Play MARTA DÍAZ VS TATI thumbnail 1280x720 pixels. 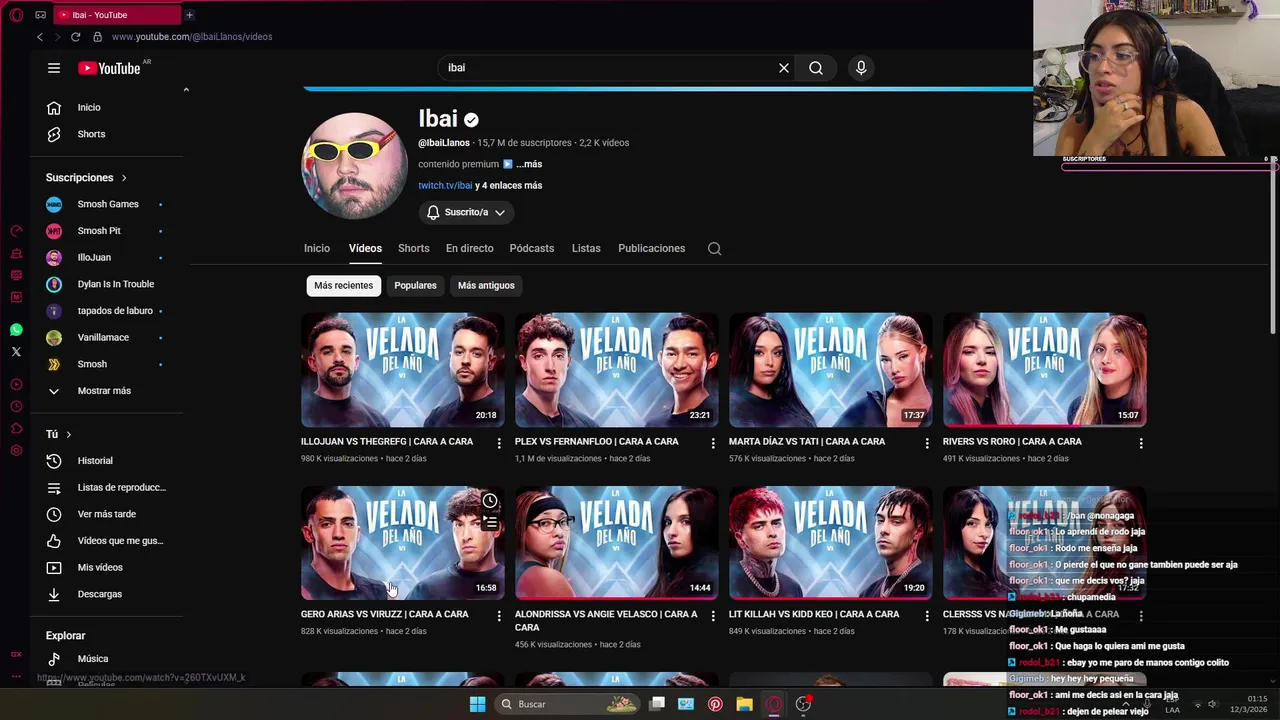click(x=830, y=370)
